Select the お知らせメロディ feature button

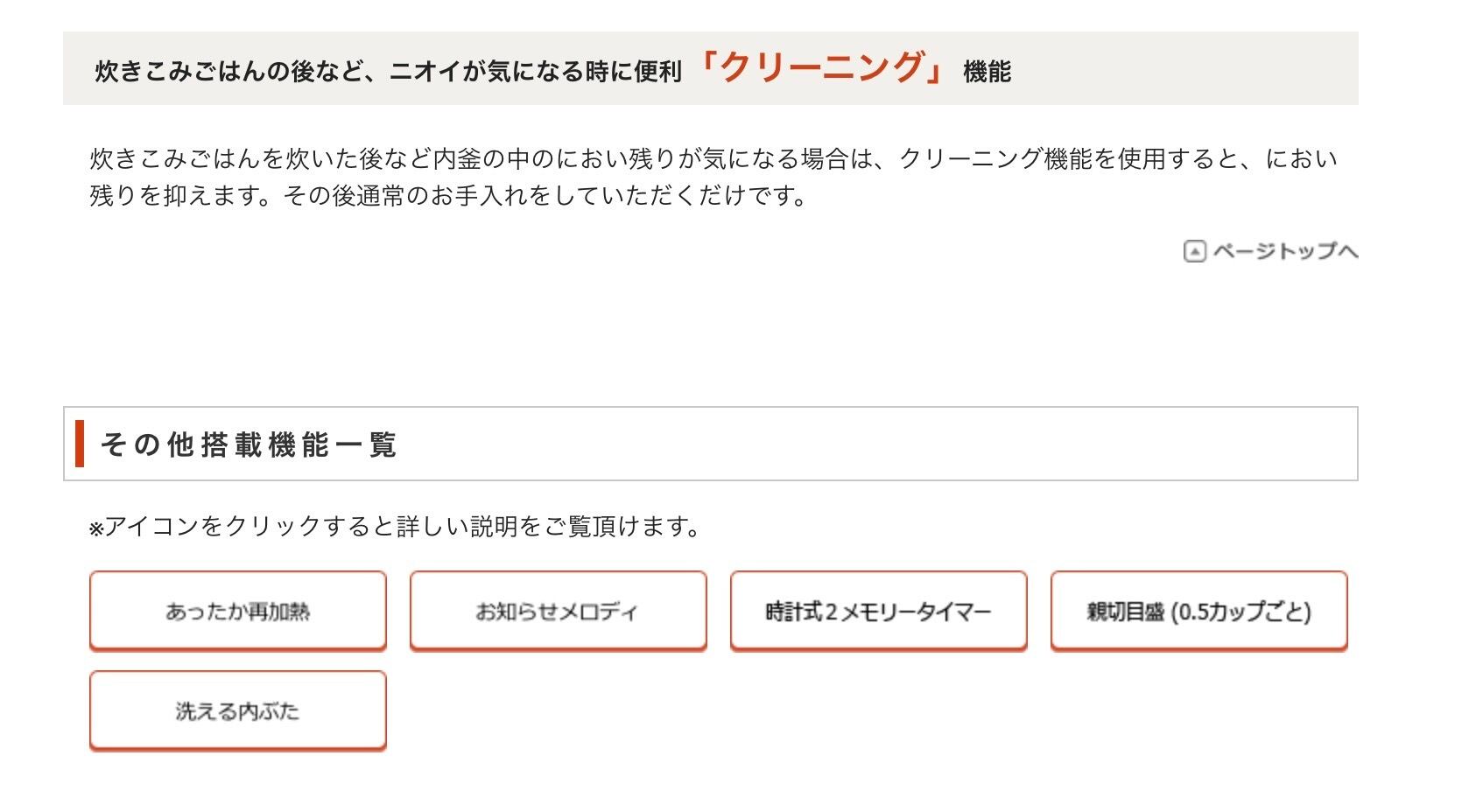click(x=558, y=611)
